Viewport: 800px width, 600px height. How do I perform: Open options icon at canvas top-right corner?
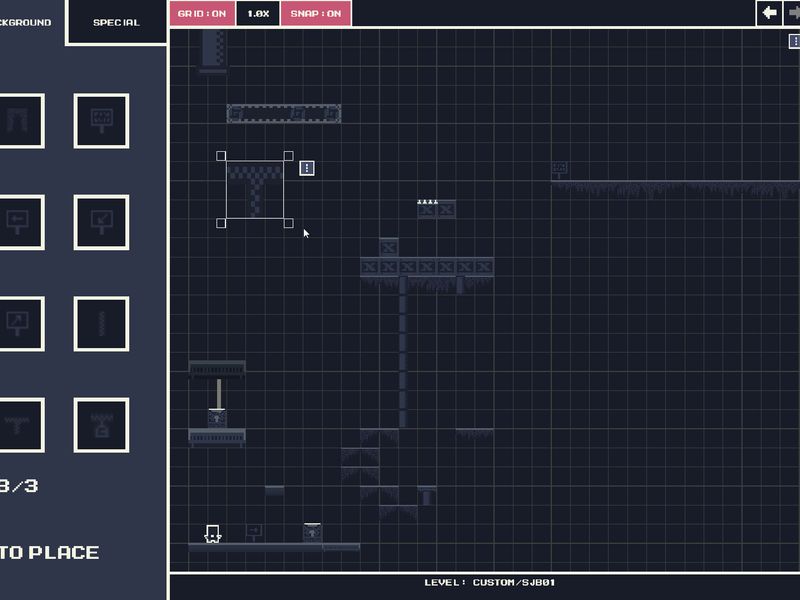click(x=794, y=41)
